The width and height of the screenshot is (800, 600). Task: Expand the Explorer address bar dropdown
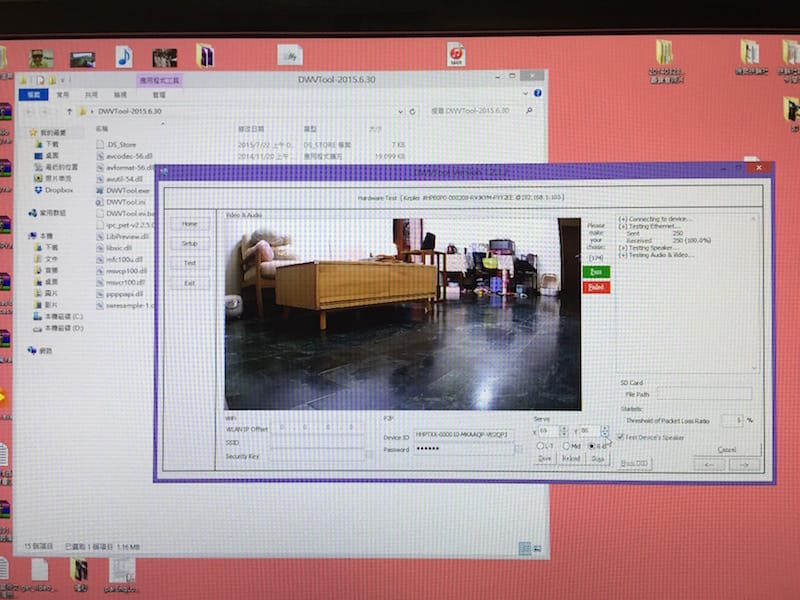tap(403, 110)
